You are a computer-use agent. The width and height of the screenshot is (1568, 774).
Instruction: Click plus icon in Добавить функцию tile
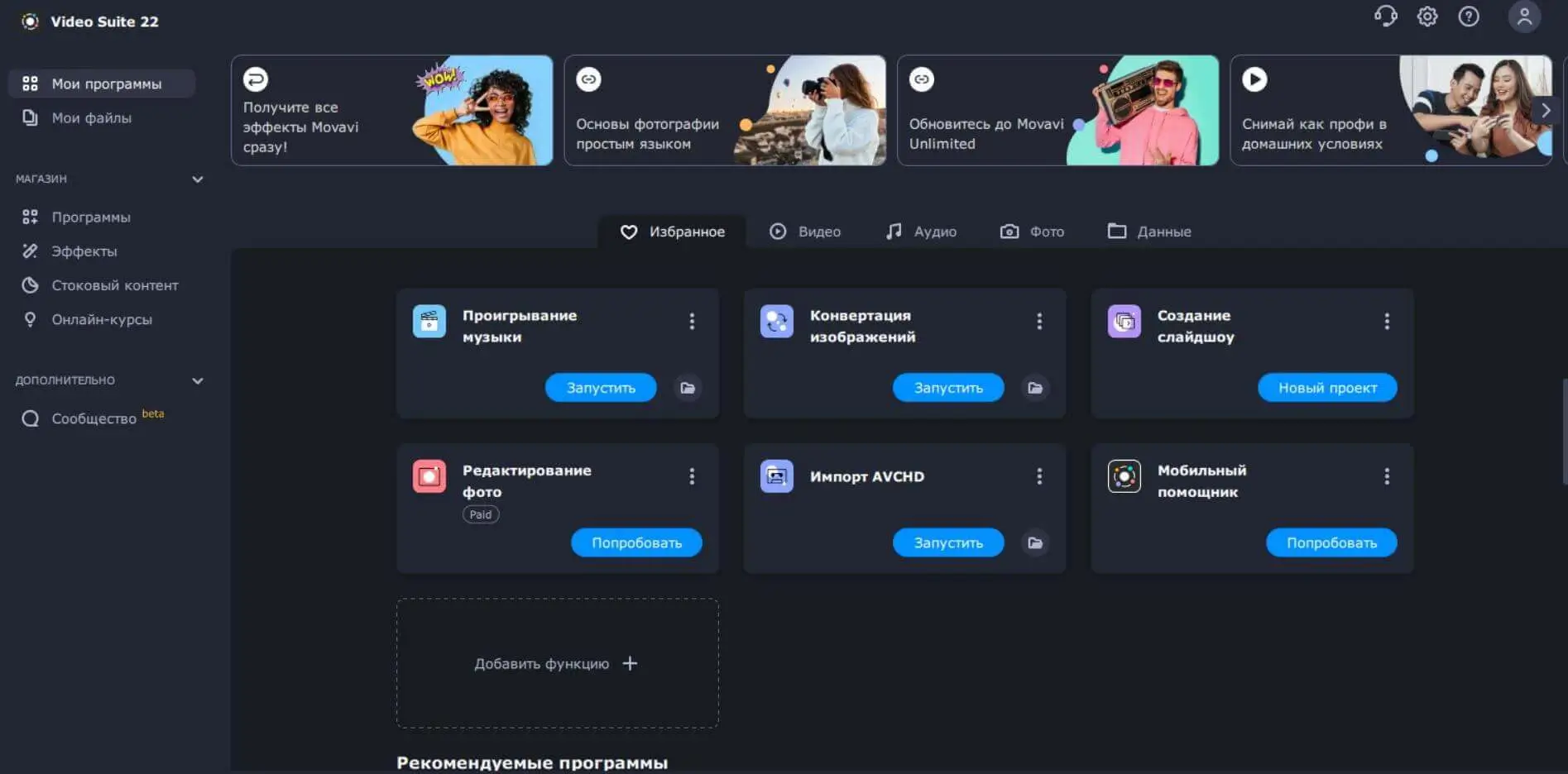(x=630, y=663)
